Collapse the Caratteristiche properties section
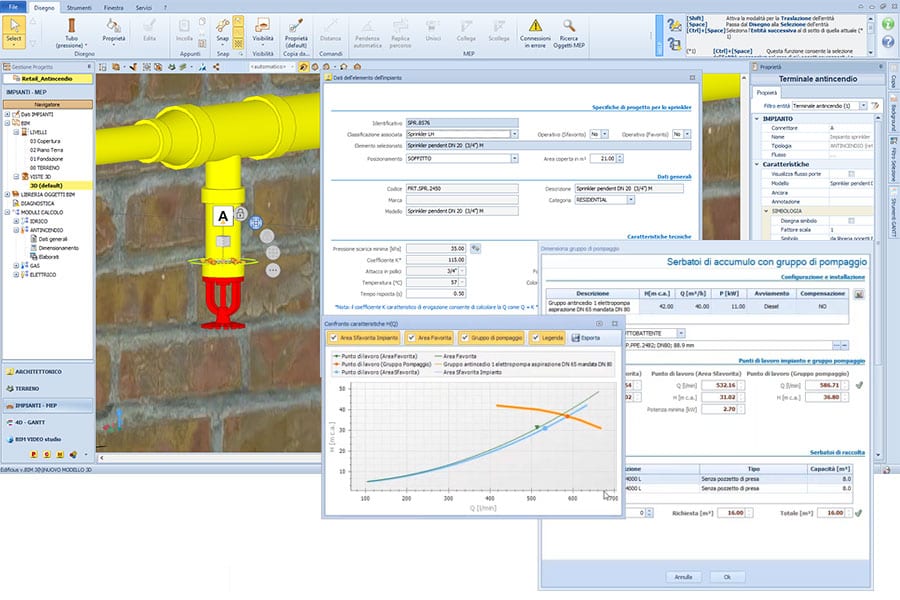 (757, 164)
